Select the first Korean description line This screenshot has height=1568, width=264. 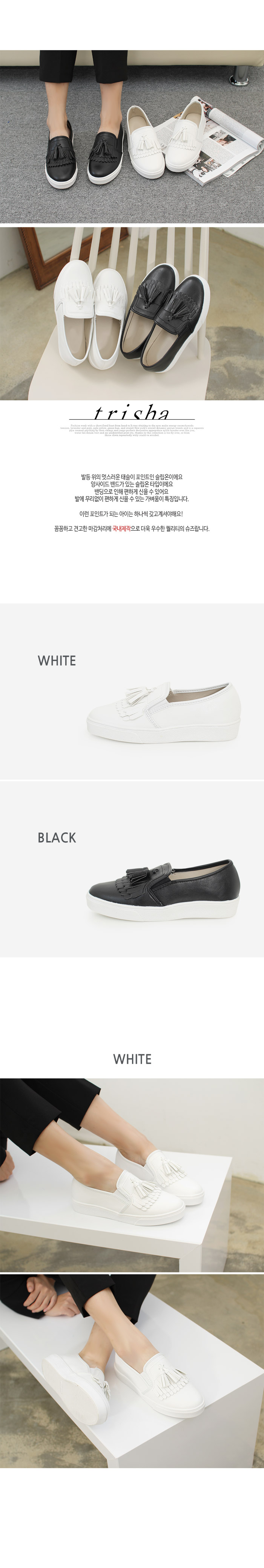132,477
